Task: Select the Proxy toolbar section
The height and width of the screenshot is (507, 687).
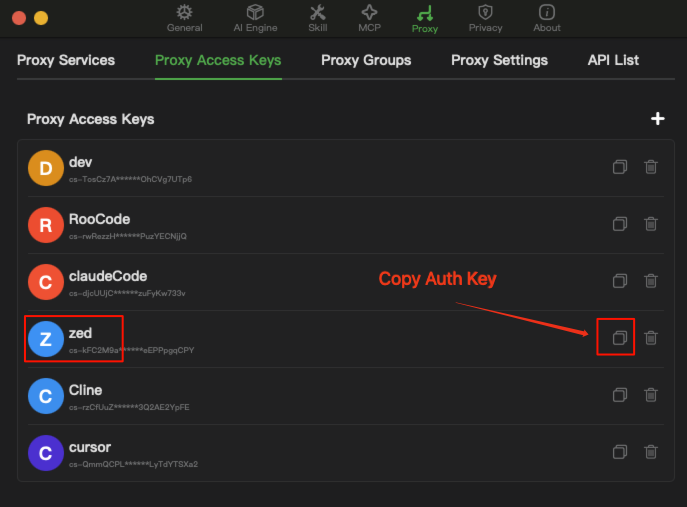Action: [x=425, y=19]
